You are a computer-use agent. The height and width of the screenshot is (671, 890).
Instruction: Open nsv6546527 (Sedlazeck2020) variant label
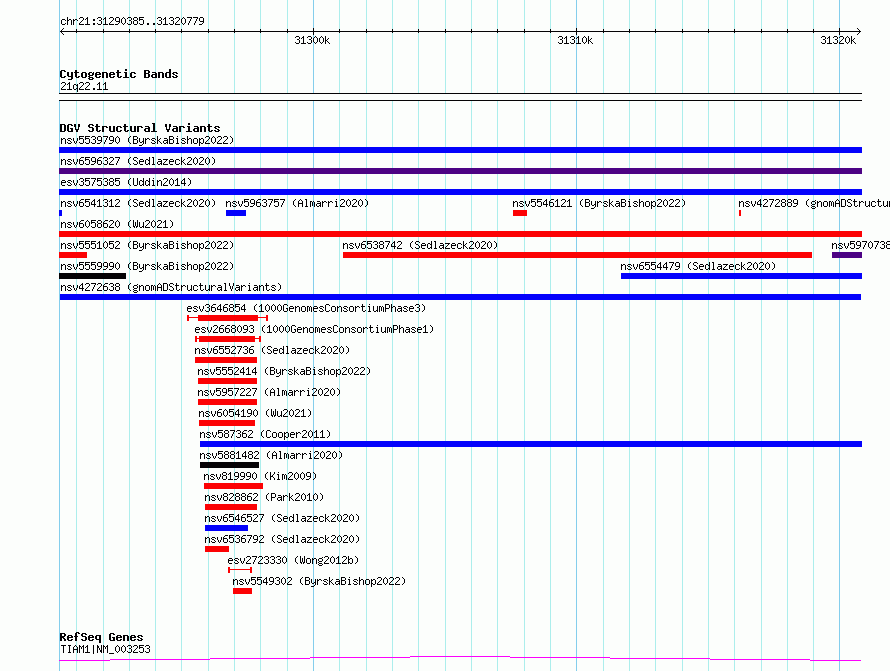(282, 518)
